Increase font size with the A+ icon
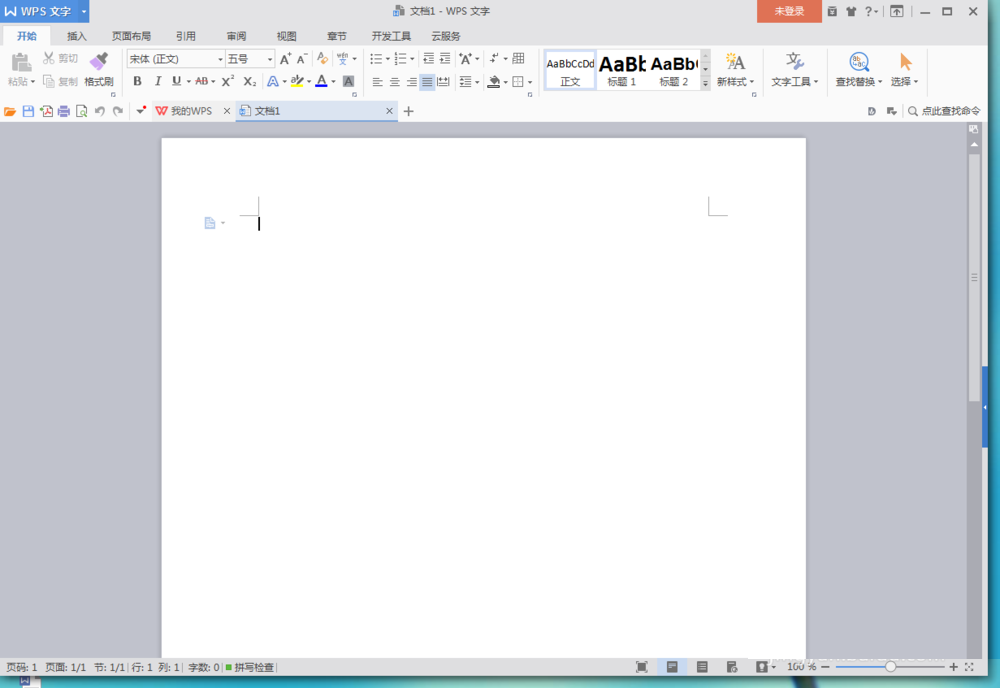The width and height of the screenshot is (1000, 688). (285, 59)
